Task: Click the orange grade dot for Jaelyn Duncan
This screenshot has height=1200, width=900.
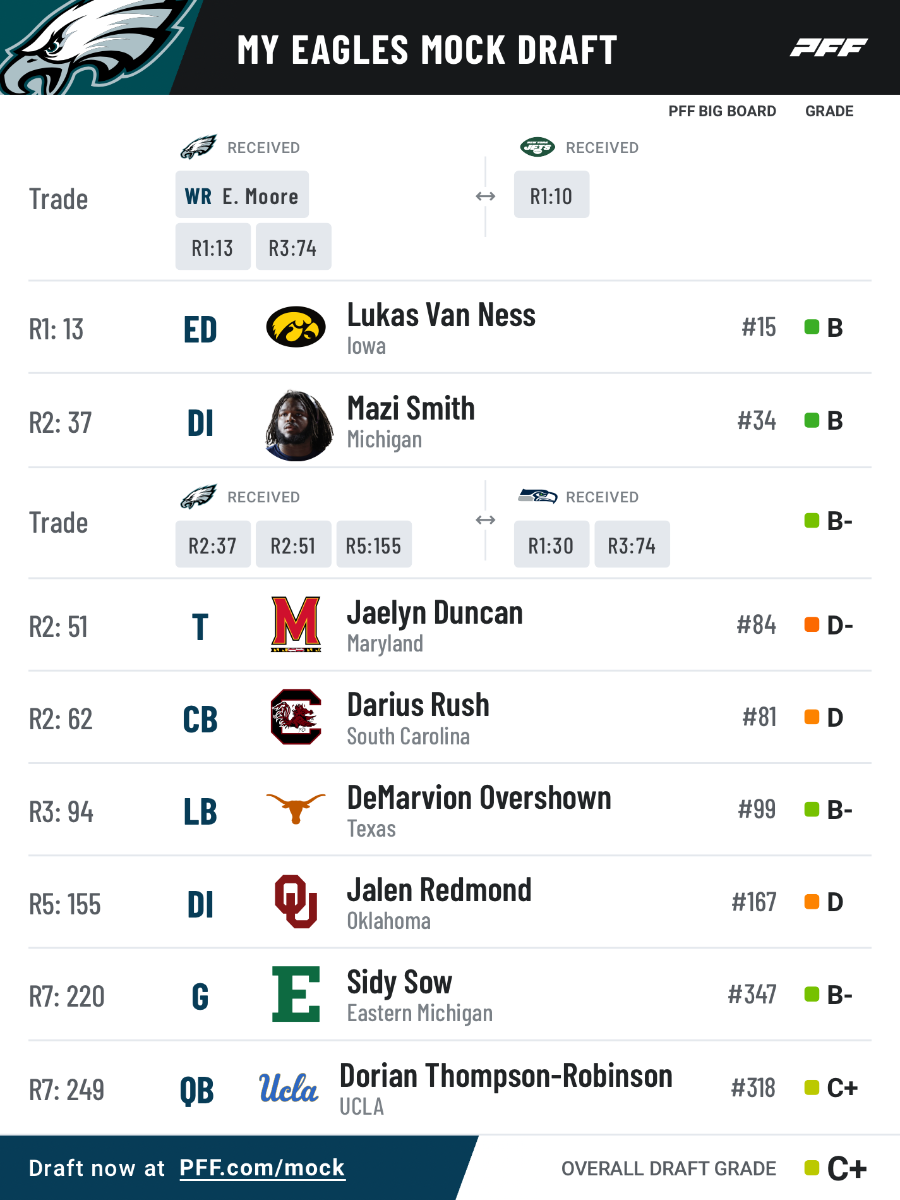Action: click(x=812, y=625)
